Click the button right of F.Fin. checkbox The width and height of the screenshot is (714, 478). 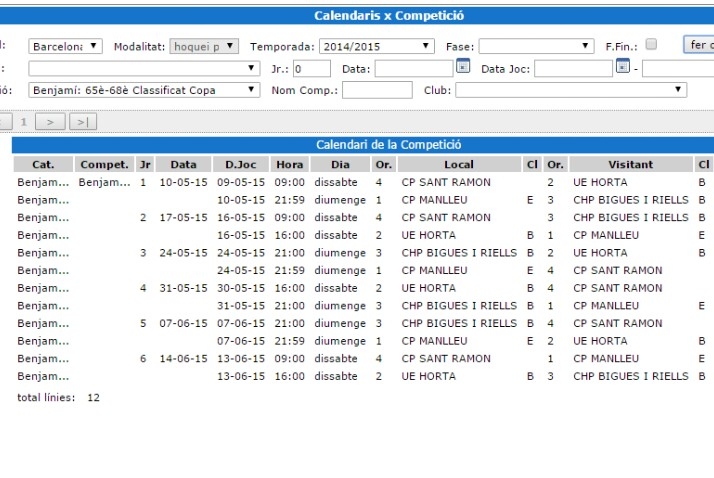click(x=698, y=45)
